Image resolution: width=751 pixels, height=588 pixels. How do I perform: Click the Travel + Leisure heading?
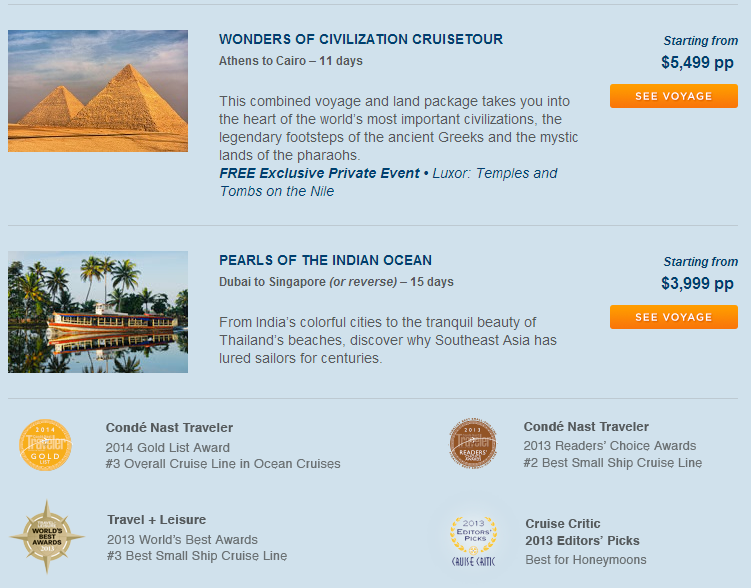(157, 520)
